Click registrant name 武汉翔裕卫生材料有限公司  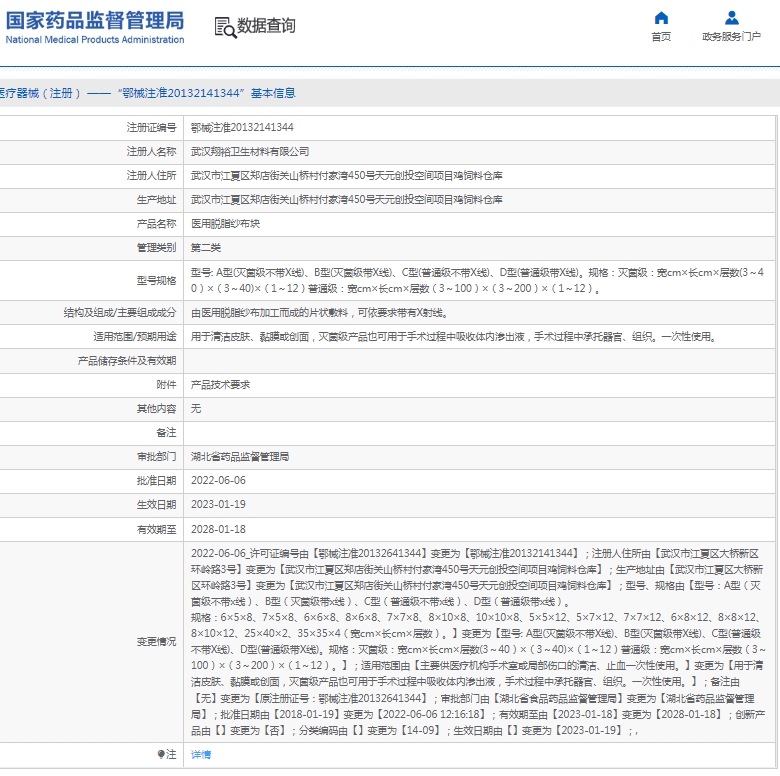point(250,152)
